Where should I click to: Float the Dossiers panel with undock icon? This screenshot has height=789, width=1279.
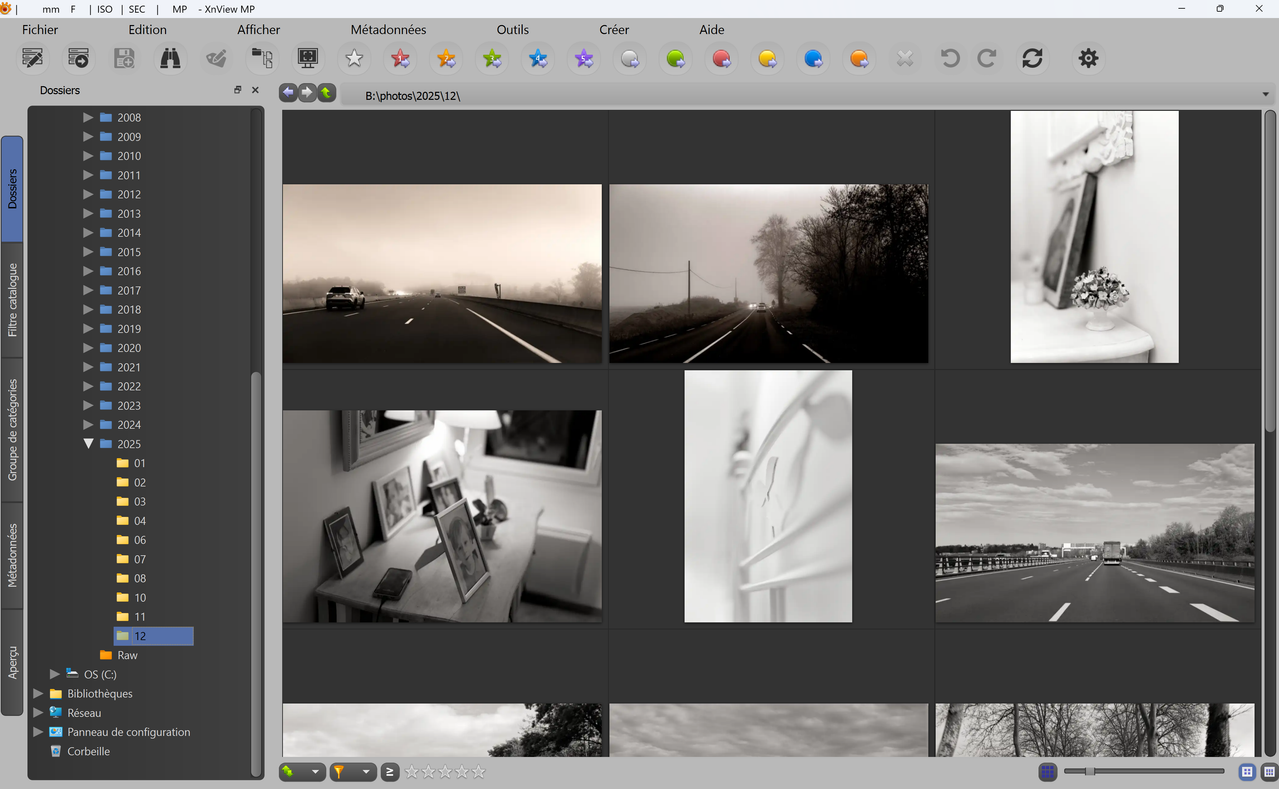pos(238,90)
